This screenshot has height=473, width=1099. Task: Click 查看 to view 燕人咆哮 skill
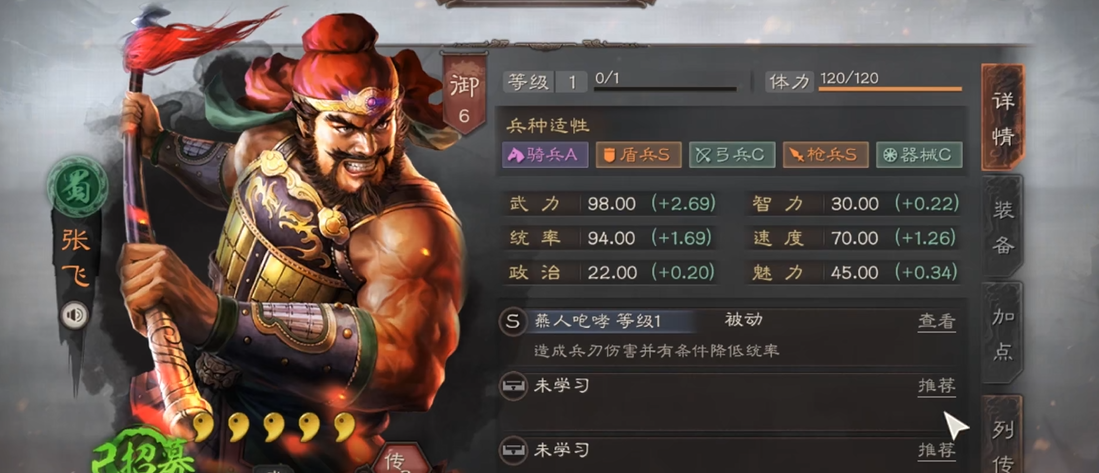click(936, 322)
